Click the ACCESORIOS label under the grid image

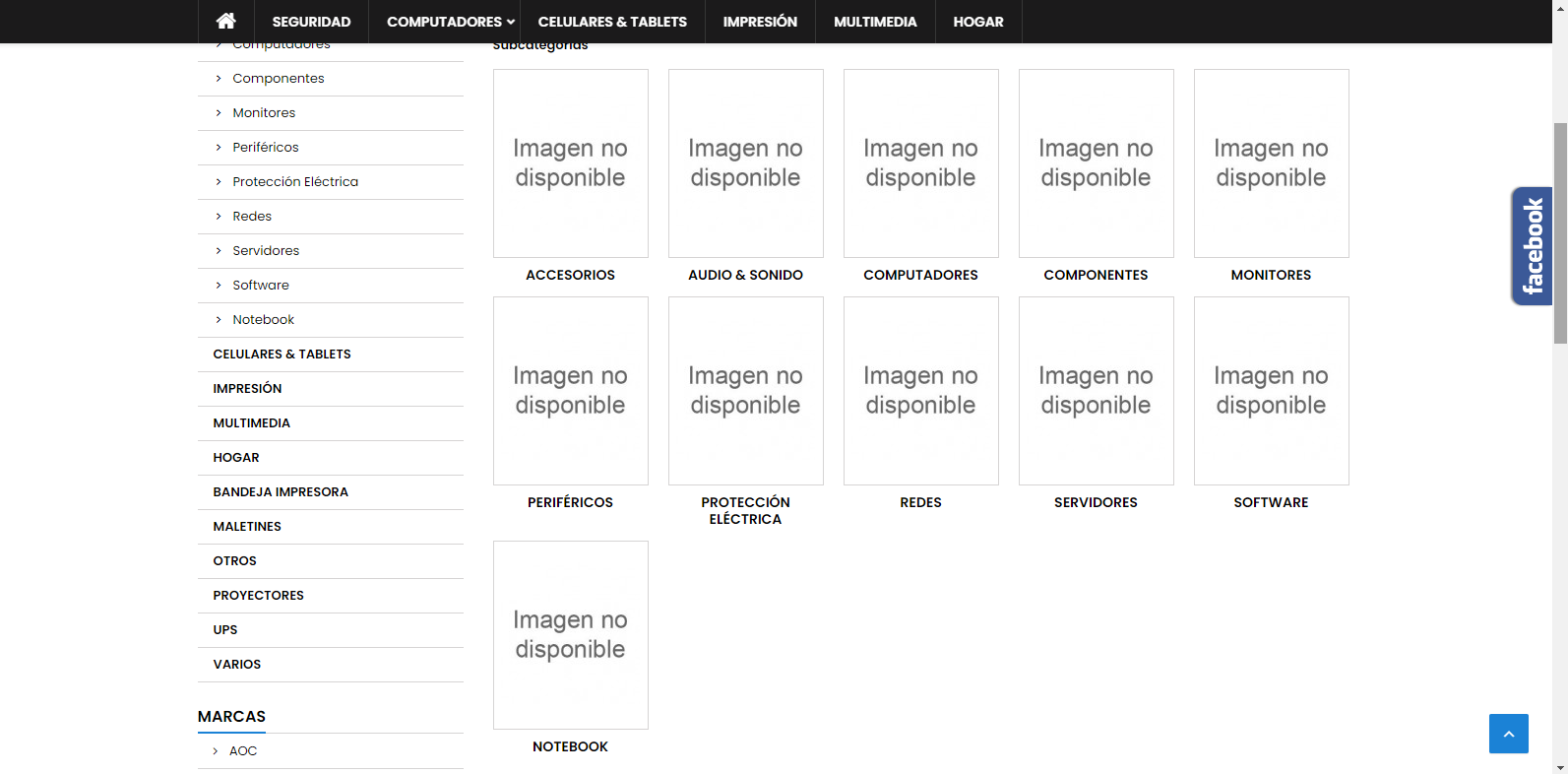coord(571,276)
